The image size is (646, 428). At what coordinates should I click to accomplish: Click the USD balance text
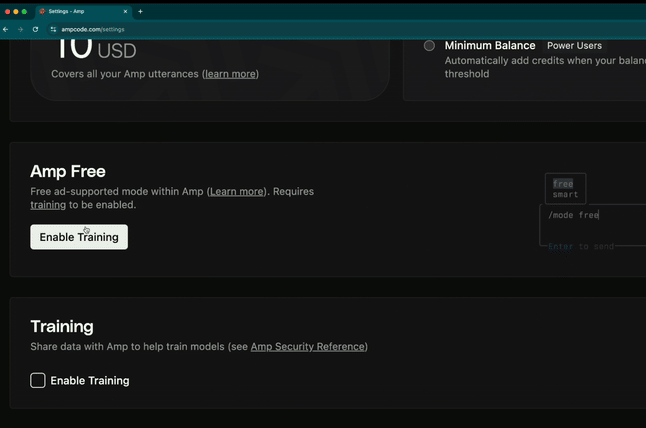(117, 51)
